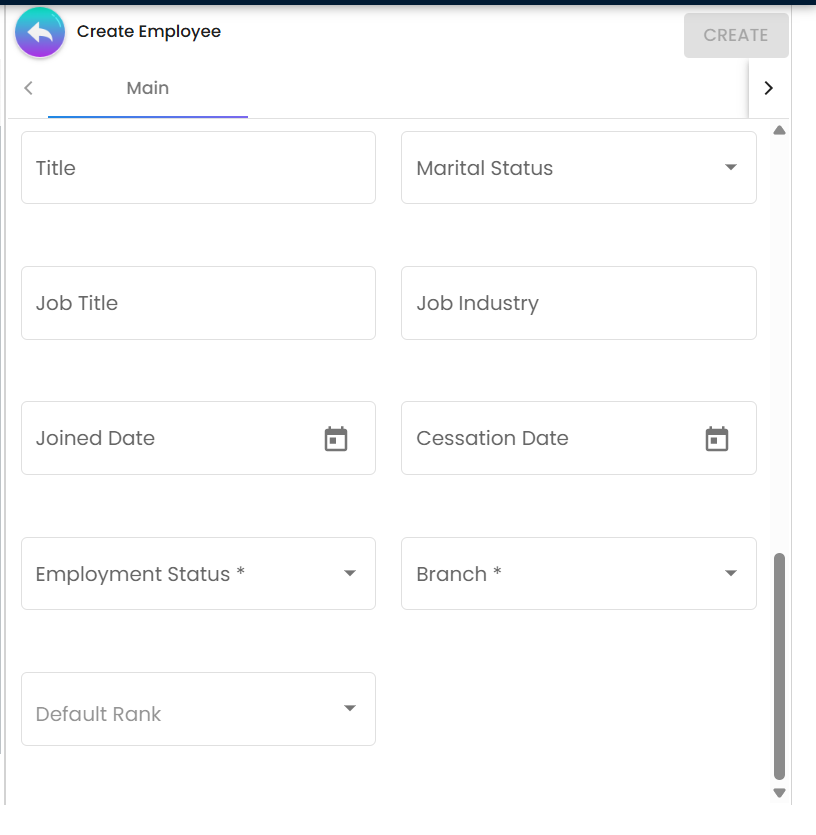
Task: Select the Create Employee header title
Action: coord(149,31)
